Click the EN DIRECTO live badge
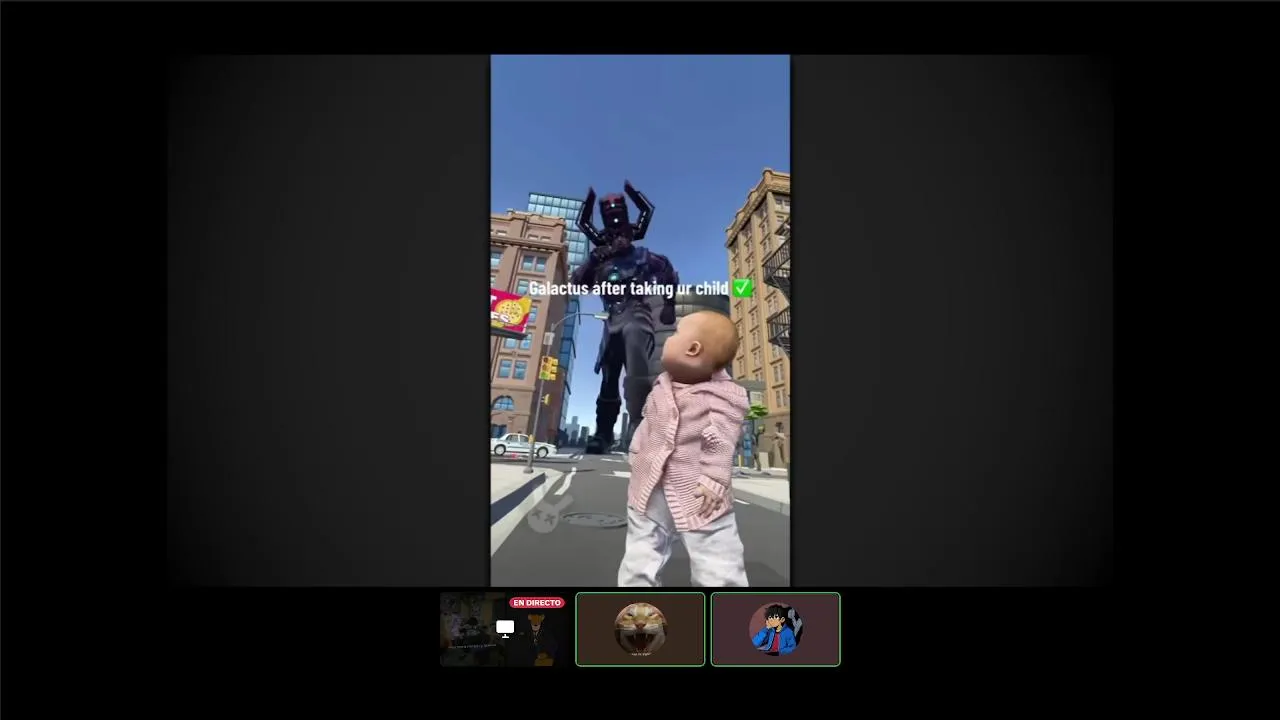 (x=537, y=603)
